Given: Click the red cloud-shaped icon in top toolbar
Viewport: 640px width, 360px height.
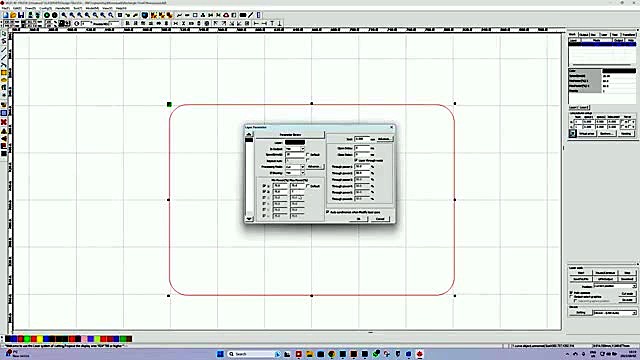Looking at the screenshot, I should 226,15.
